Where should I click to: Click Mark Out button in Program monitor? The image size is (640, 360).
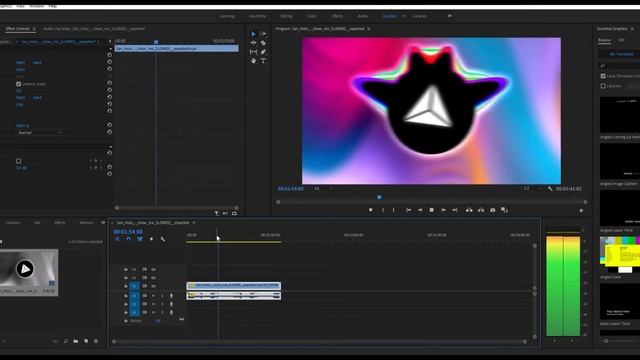coord(394,210)
